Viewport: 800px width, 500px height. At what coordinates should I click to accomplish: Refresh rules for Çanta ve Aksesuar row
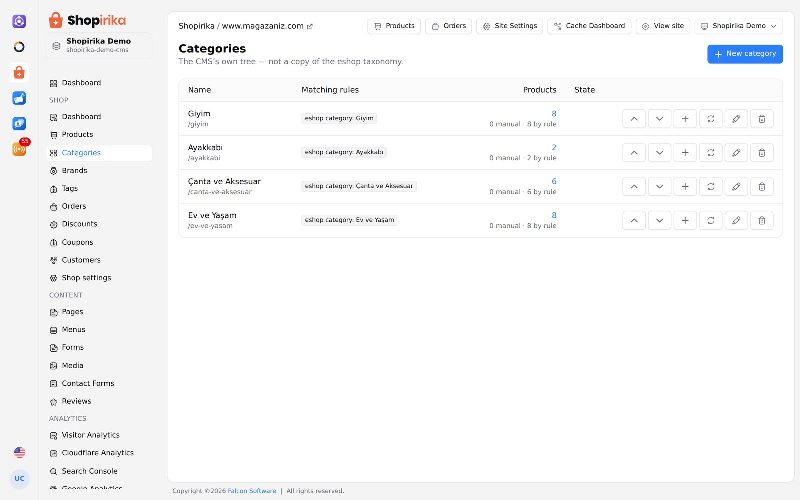(710, 187)
